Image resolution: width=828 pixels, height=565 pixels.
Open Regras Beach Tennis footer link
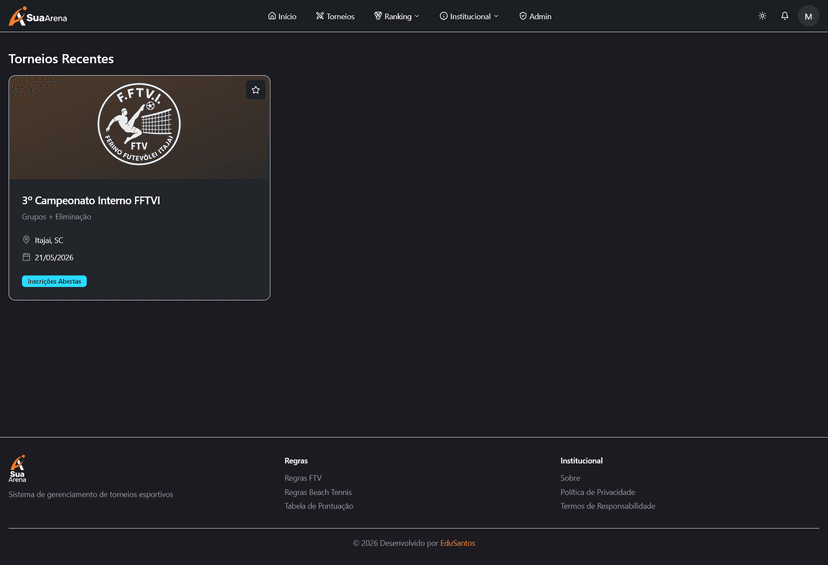[318, 492]
